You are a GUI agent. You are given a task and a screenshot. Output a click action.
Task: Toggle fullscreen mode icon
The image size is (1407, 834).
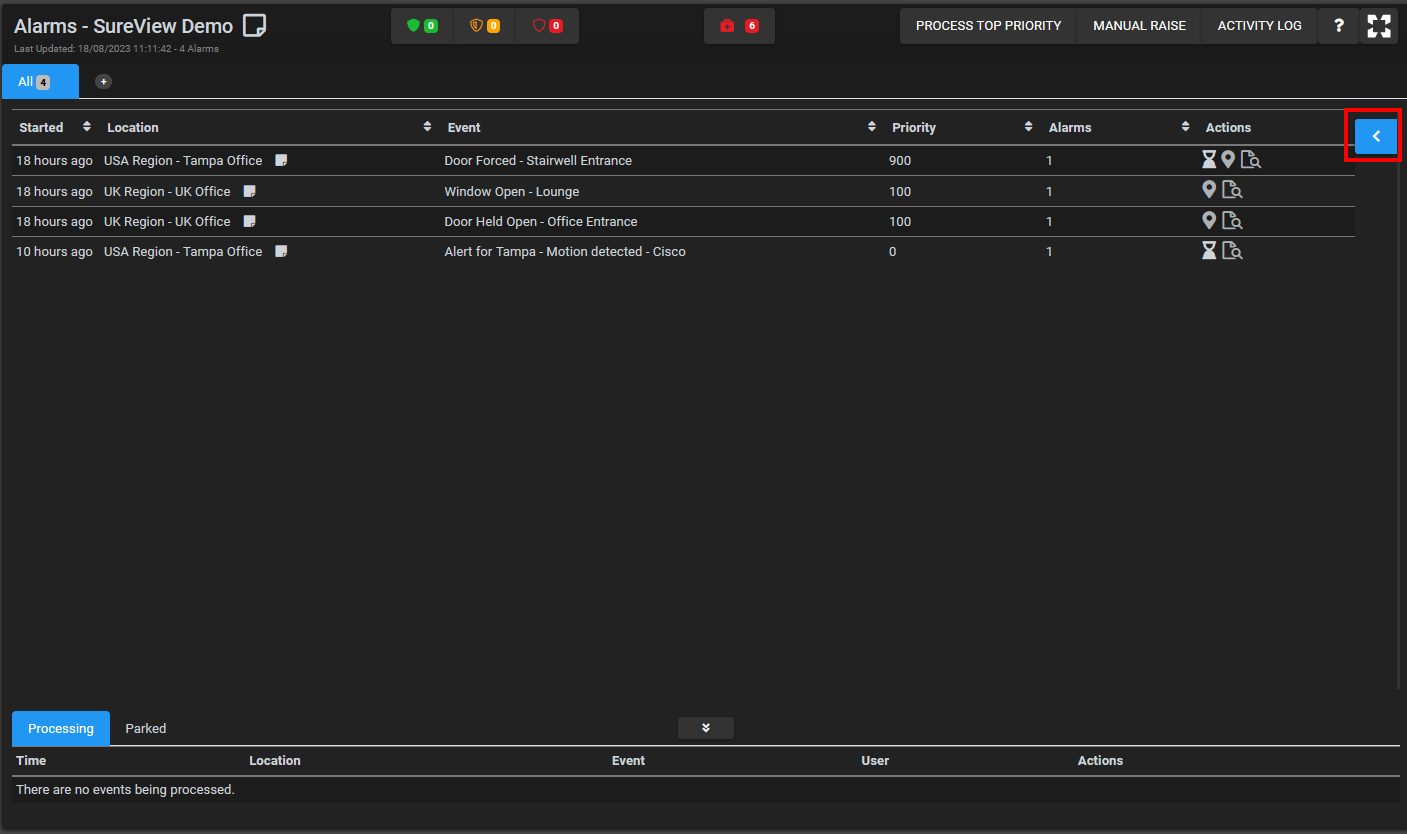[1379, 26]
